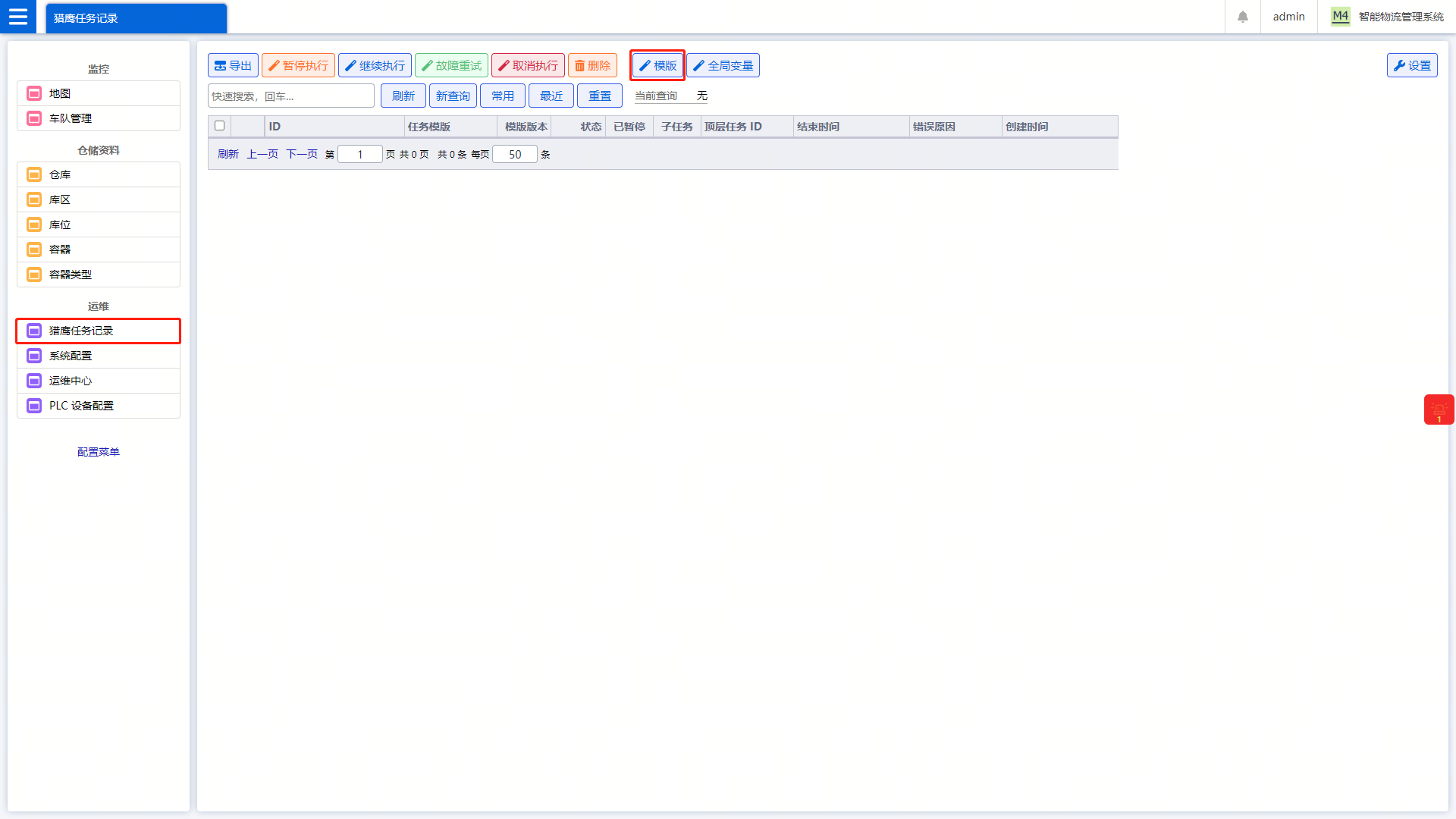Image resolution: width=1456 pixels, height=819 pixels.
Task: Open 库位 menu item text
Action: [x=60, y=224]
